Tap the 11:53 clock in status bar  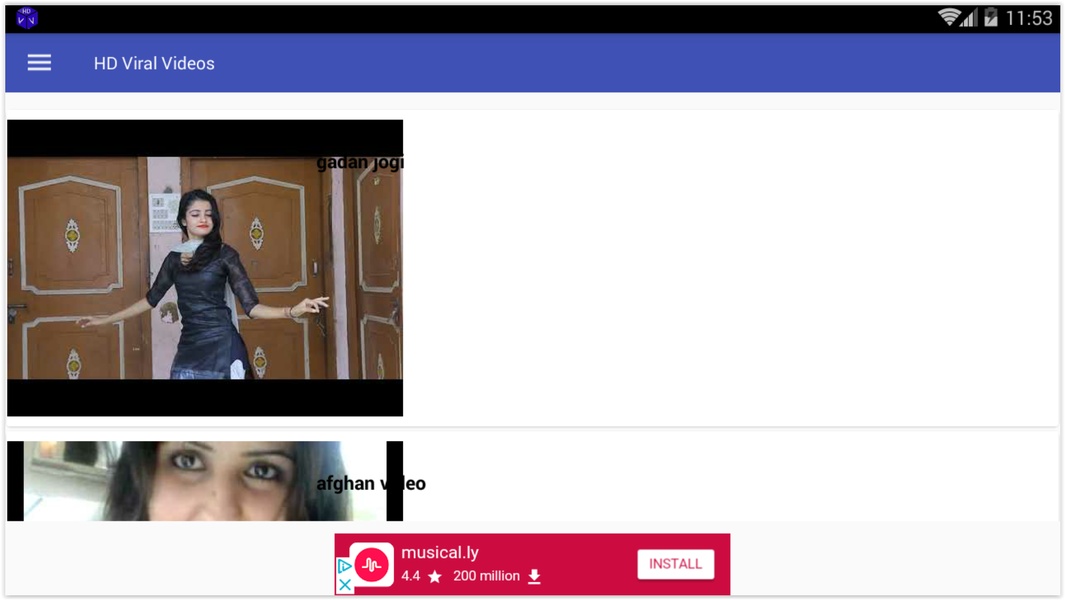click(x=1028, y=18)
